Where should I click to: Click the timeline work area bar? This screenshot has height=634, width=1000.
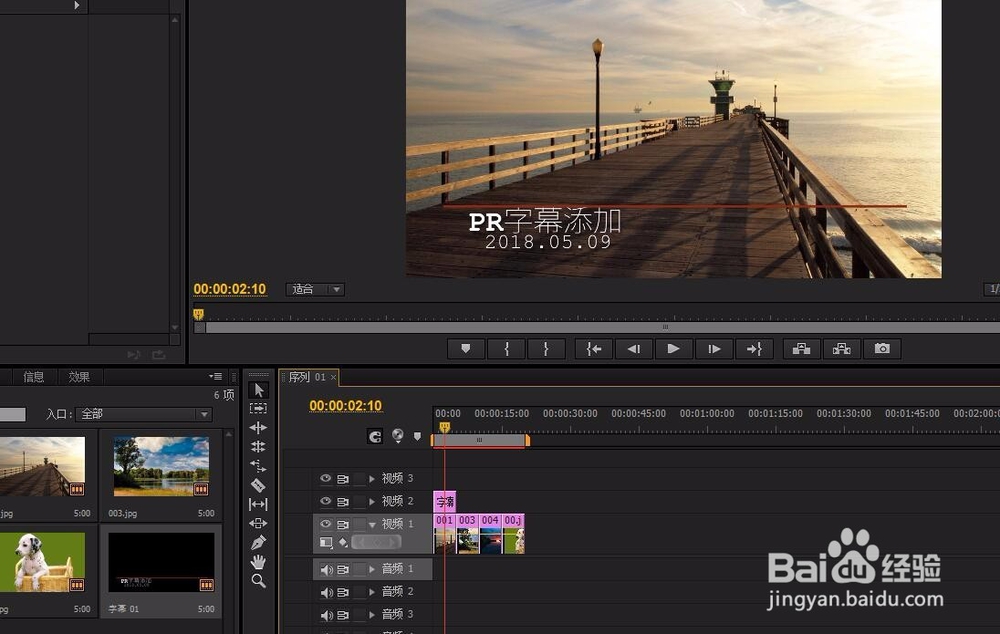(480, 440)
